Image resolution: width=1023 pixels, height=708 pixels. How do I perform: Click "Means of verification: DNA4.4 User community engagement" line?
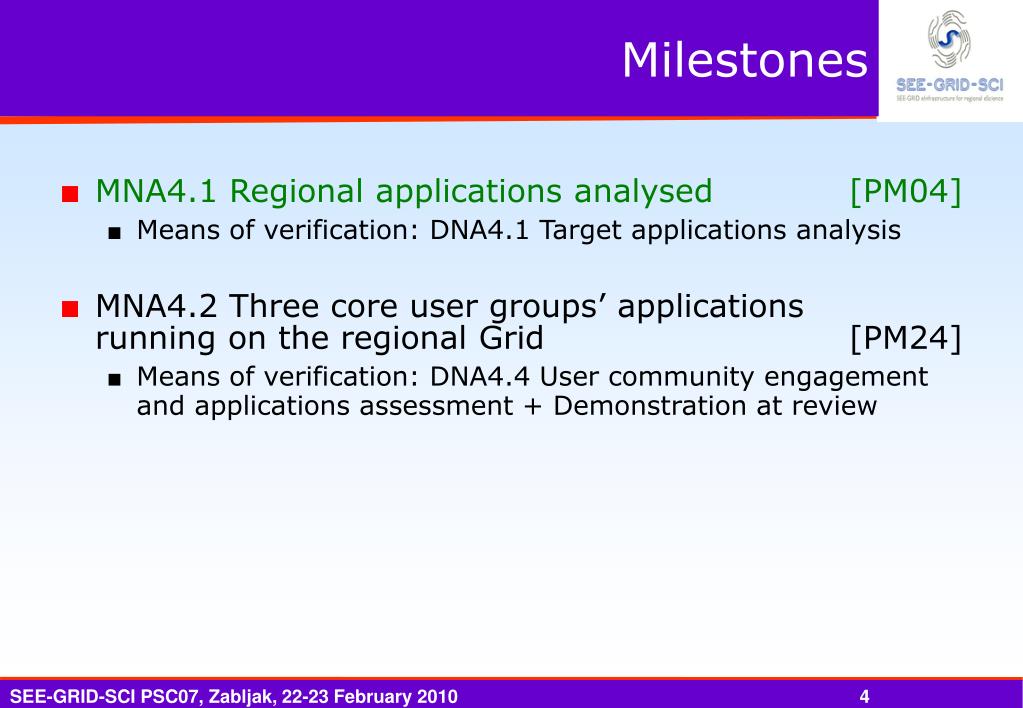click(532, 377)
